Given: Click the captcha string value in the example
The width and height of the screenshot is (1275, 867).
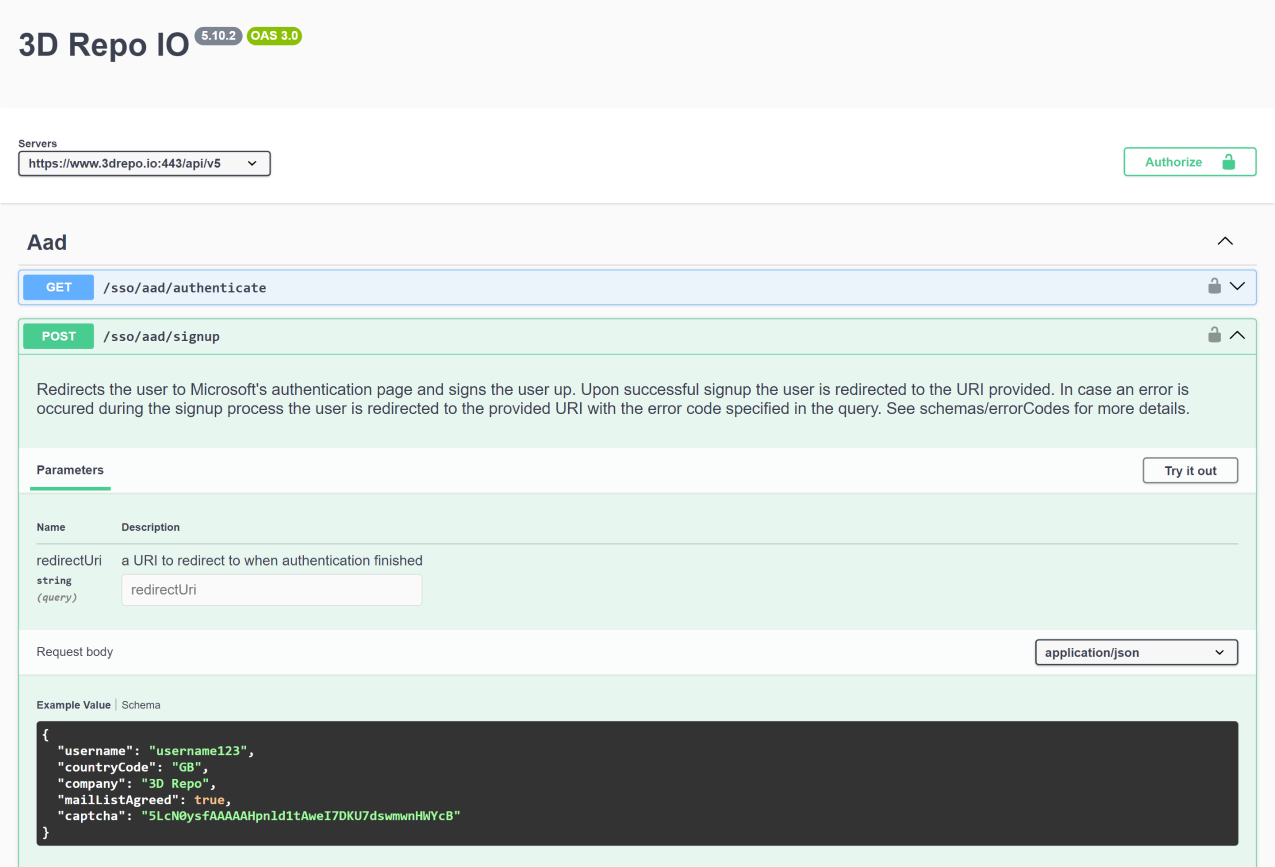Looking at the screenshot, I should click(x=301, y=816).
